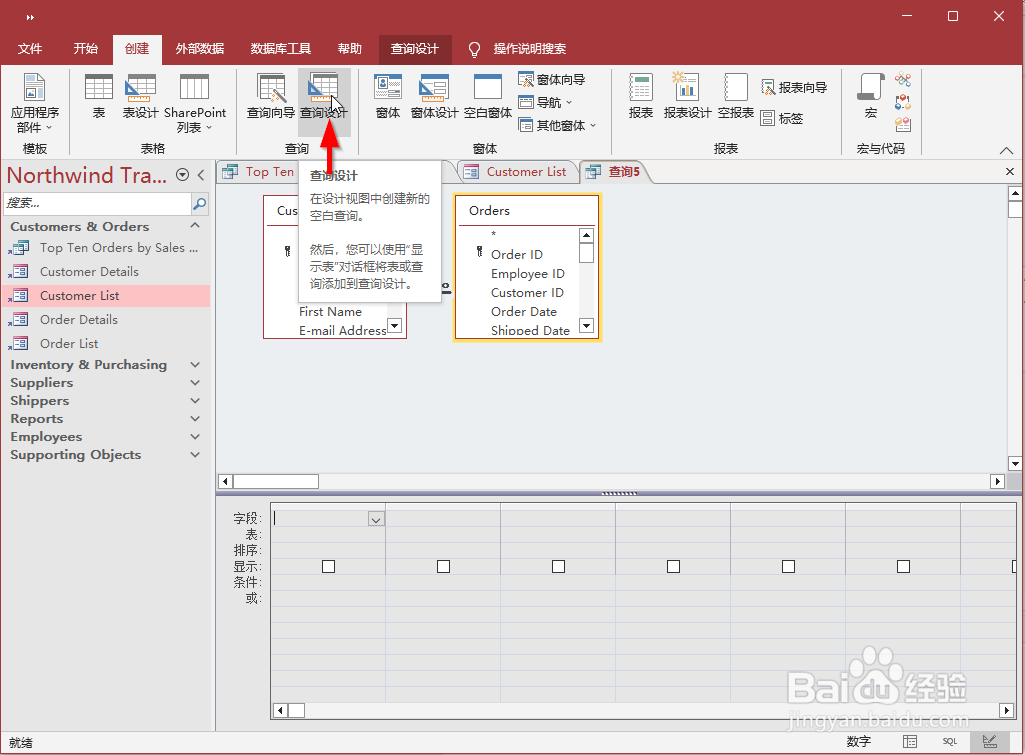Start the Form Wizard (窗体向导)

(552, 80)
